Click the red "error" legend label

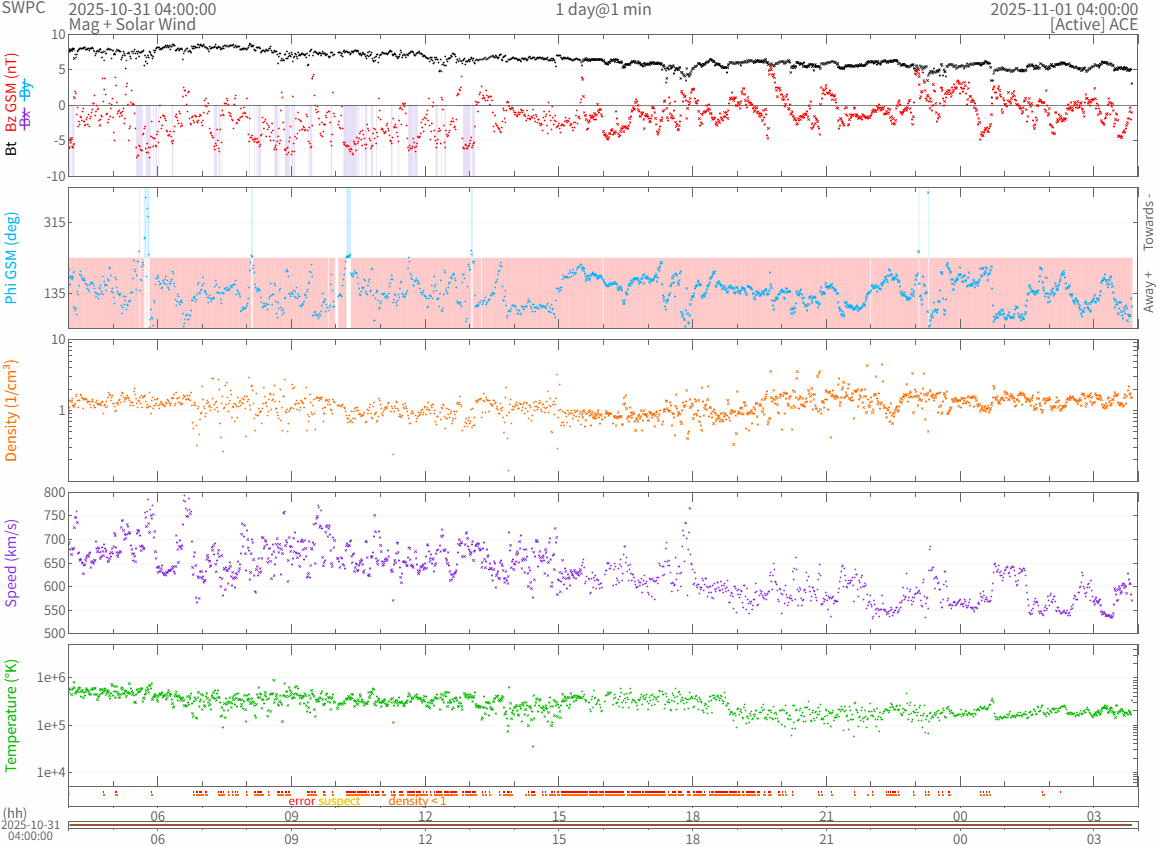(x=302, y=801)
